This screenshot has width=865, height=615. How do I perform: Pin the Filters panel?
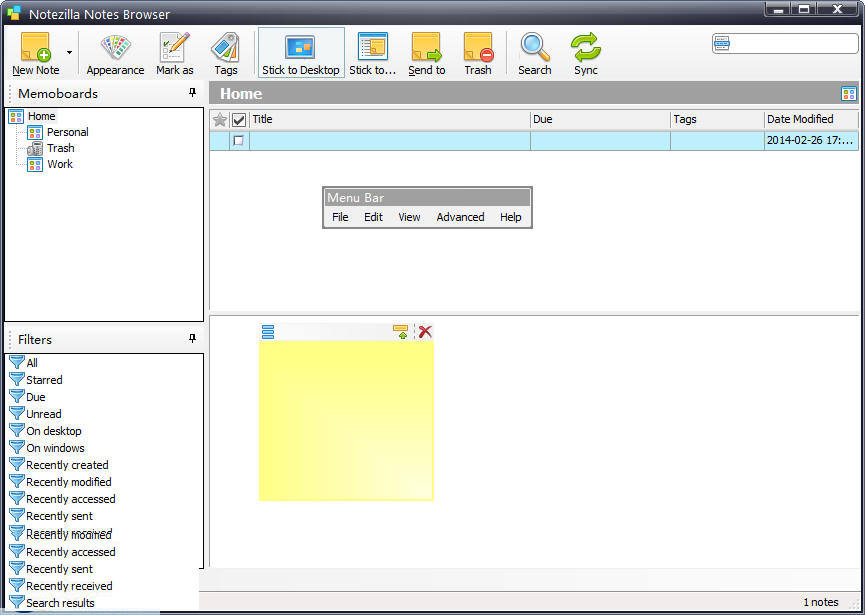point(192,338)
